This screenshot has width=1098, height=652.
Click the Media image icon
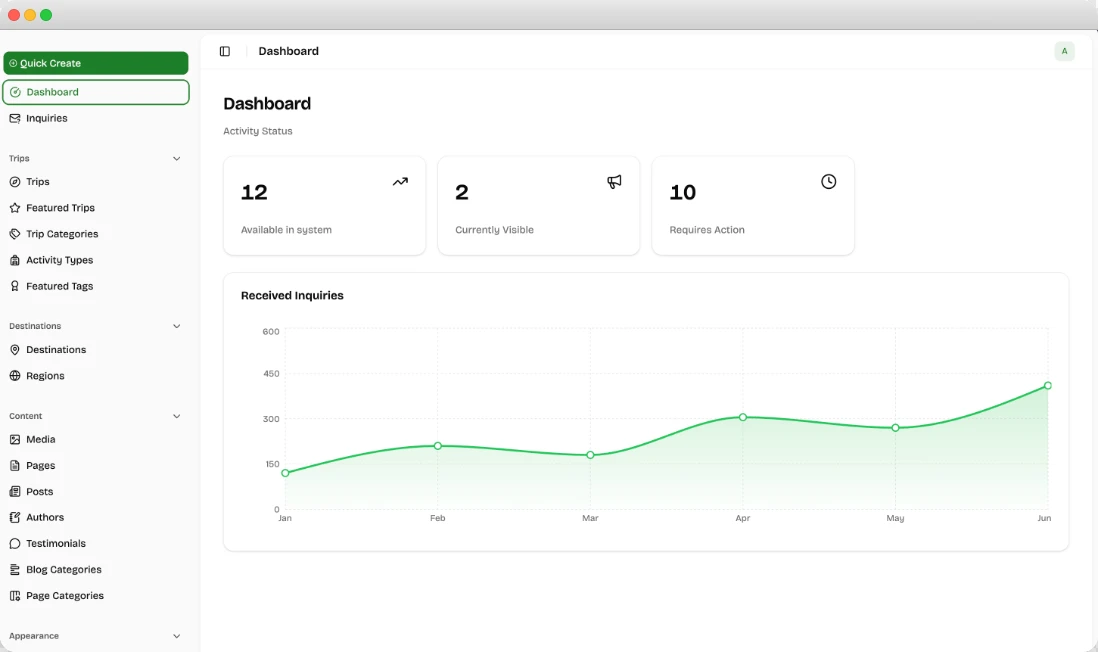(x=15, y=440)
